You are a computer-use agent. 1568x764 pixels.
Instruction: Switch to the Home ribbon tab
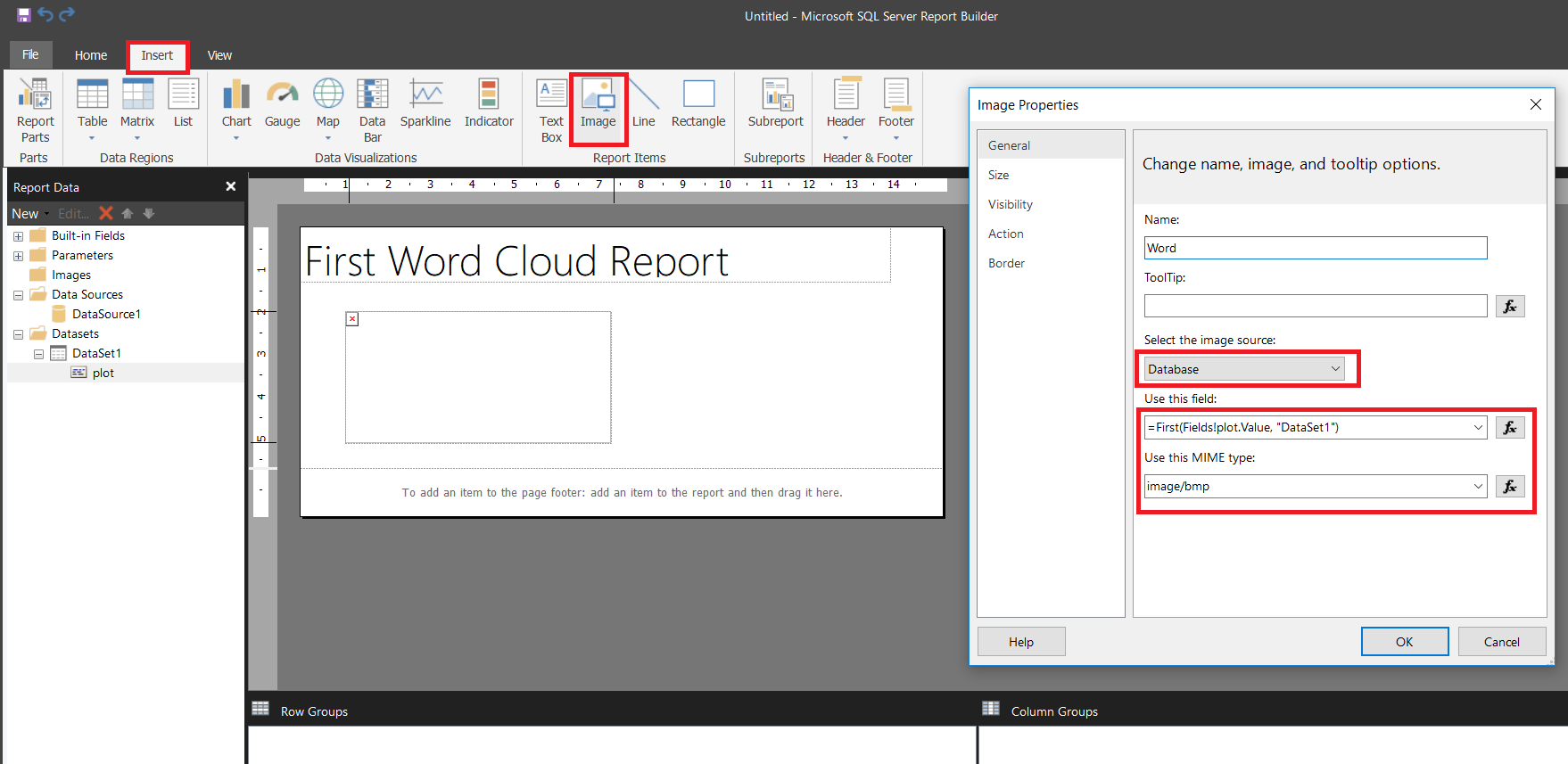coord(91,55)
